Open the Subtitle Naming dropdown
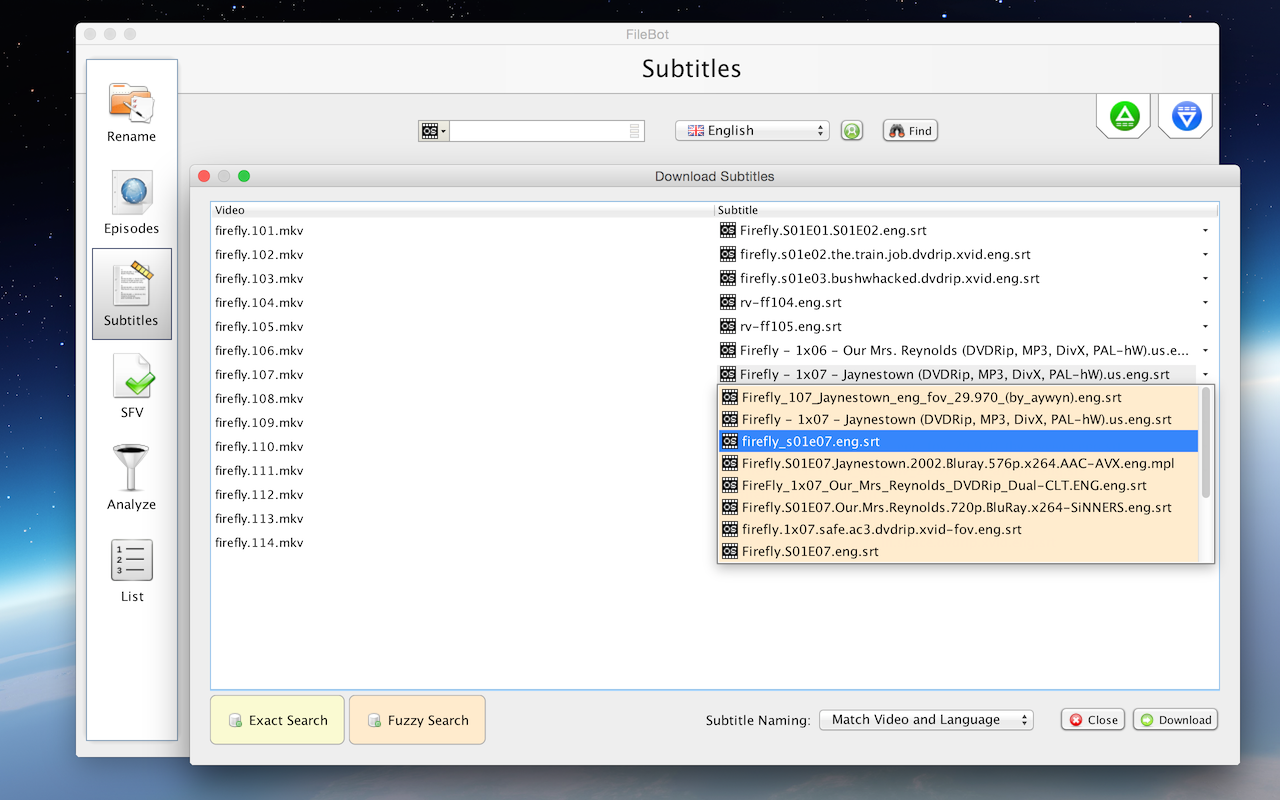The image size is (1280, 800). 926,720
